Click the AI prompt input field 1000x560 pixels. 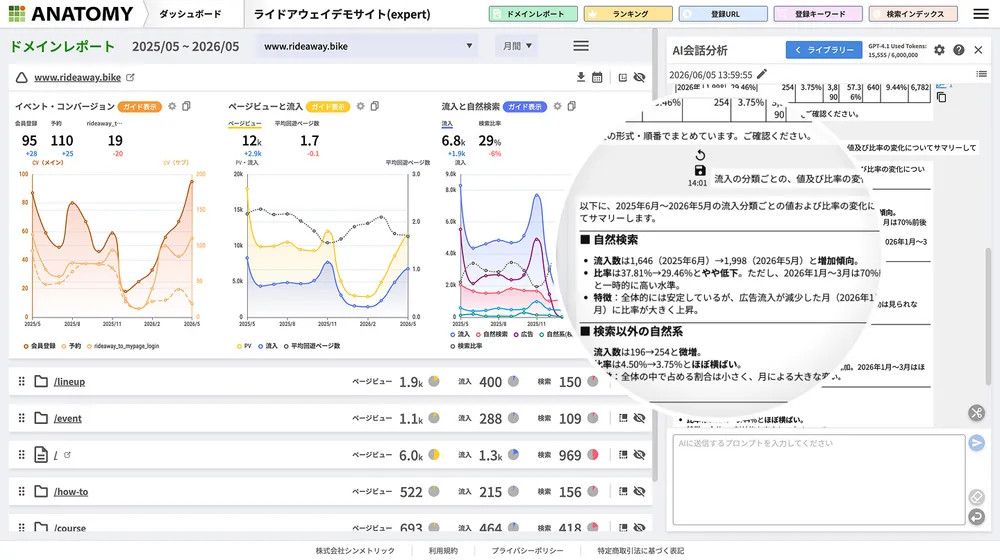819,480
